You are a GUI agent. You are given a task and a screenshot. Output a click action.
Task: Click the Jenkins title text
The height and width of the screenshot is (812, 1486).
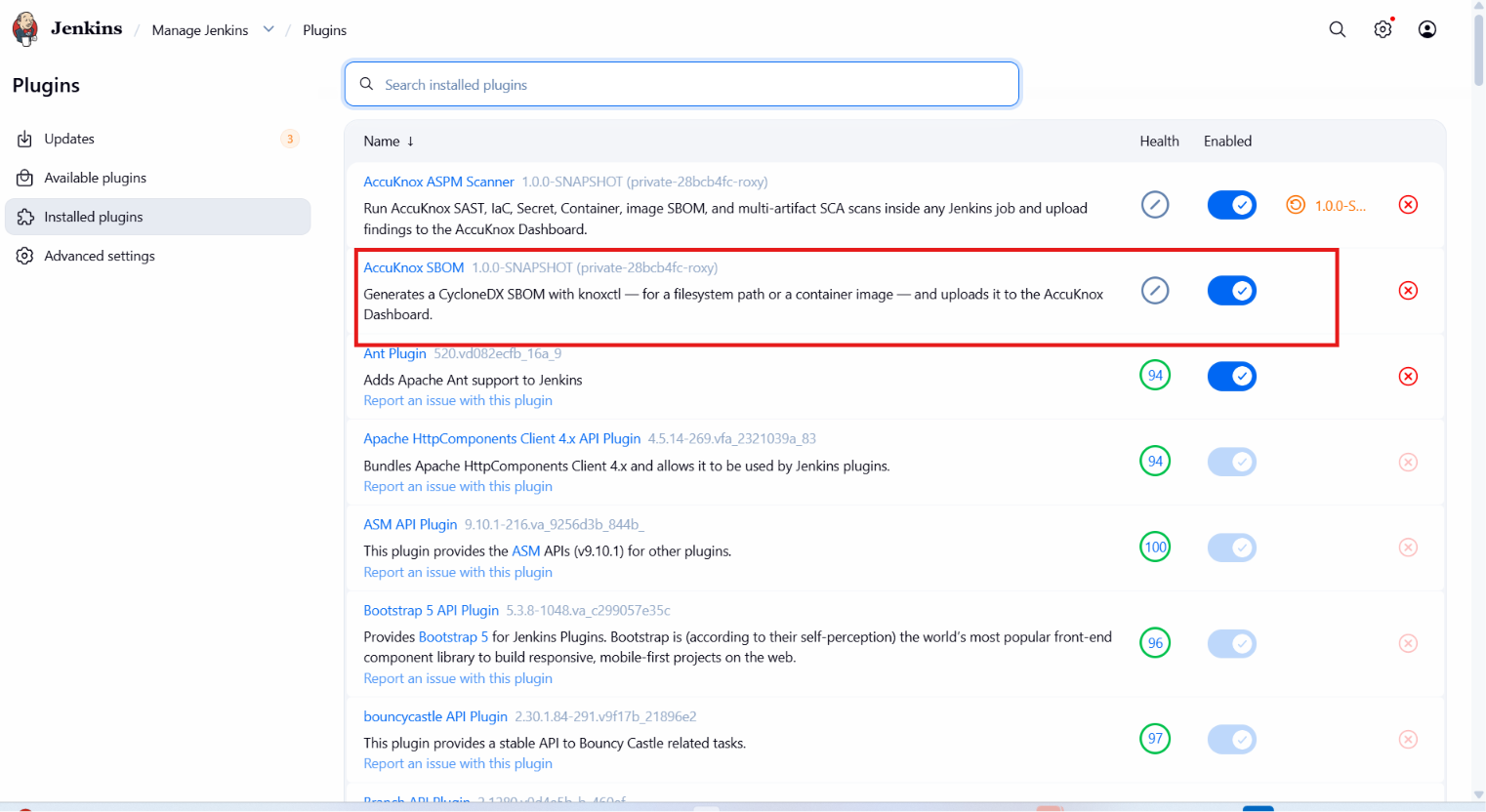87,28
